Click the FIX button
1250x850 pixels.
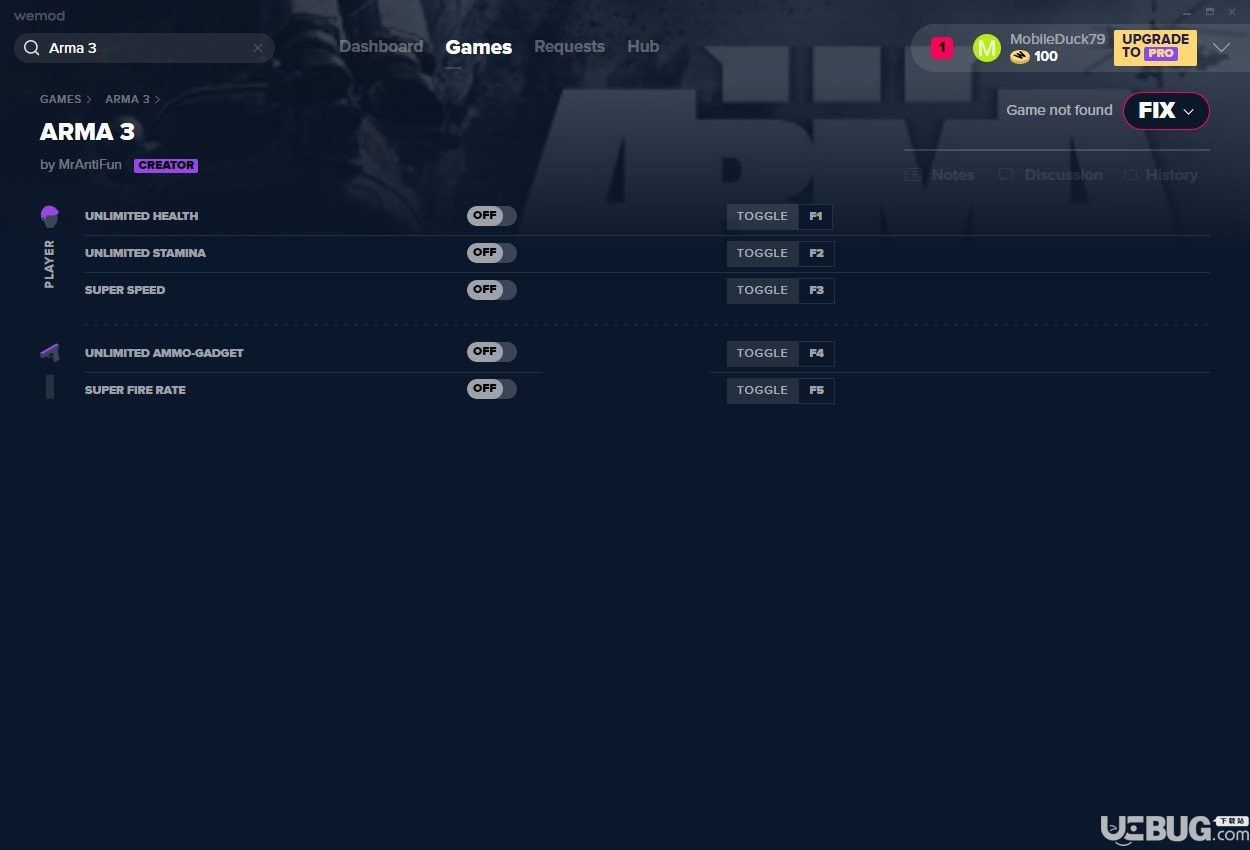1166,111
